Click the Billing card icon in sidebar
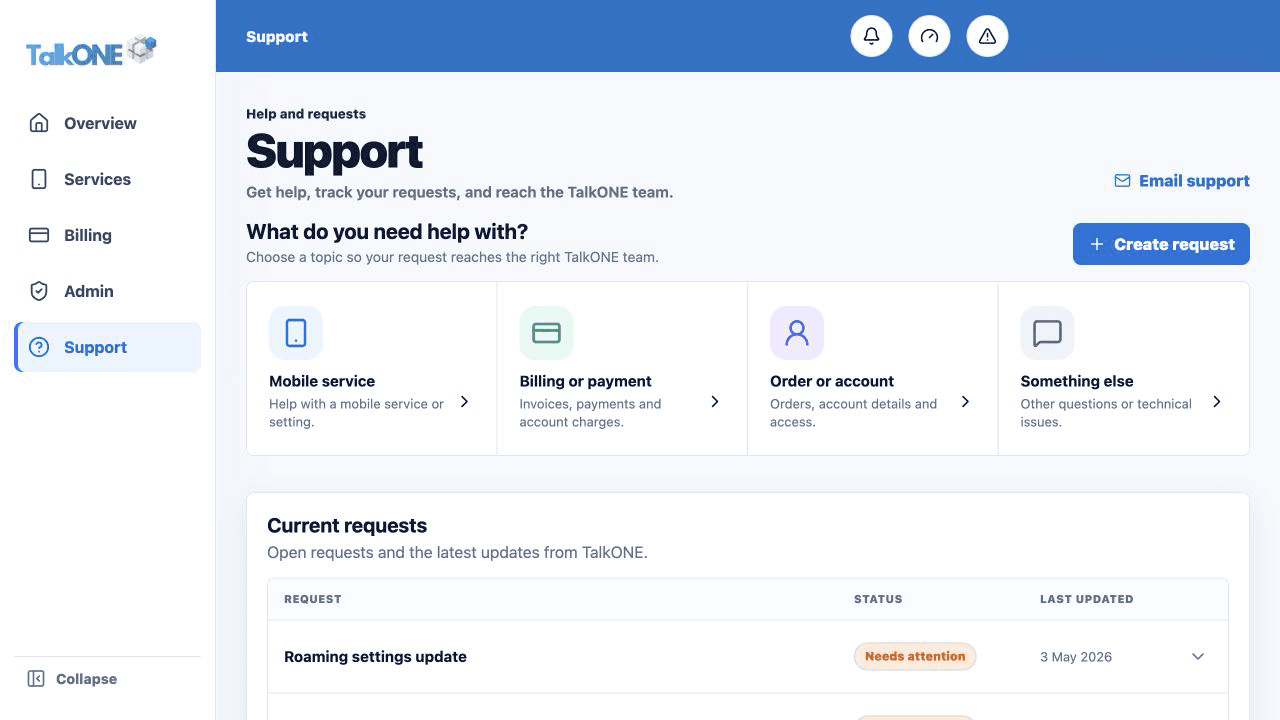1280x720 pixels. coord(39,235)
